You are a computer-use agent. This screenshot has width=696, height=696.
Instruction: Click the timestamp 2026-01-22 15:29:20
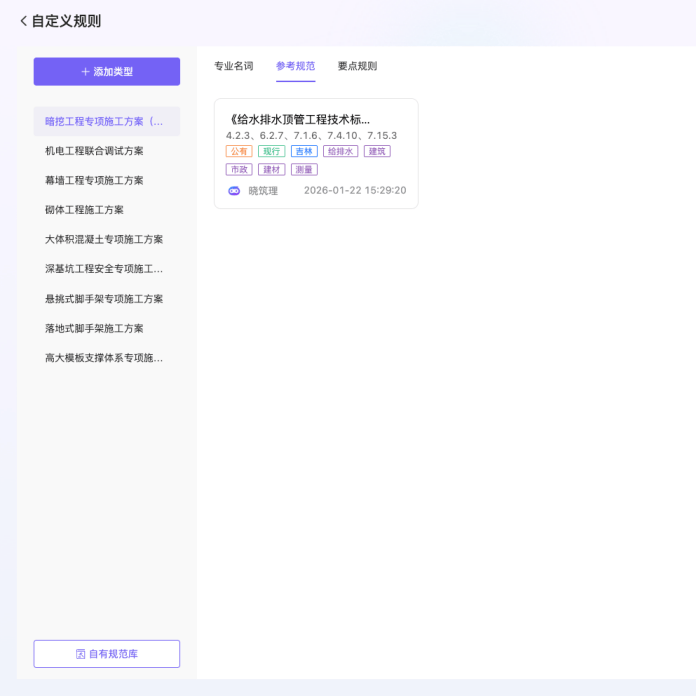pos(355,190)
